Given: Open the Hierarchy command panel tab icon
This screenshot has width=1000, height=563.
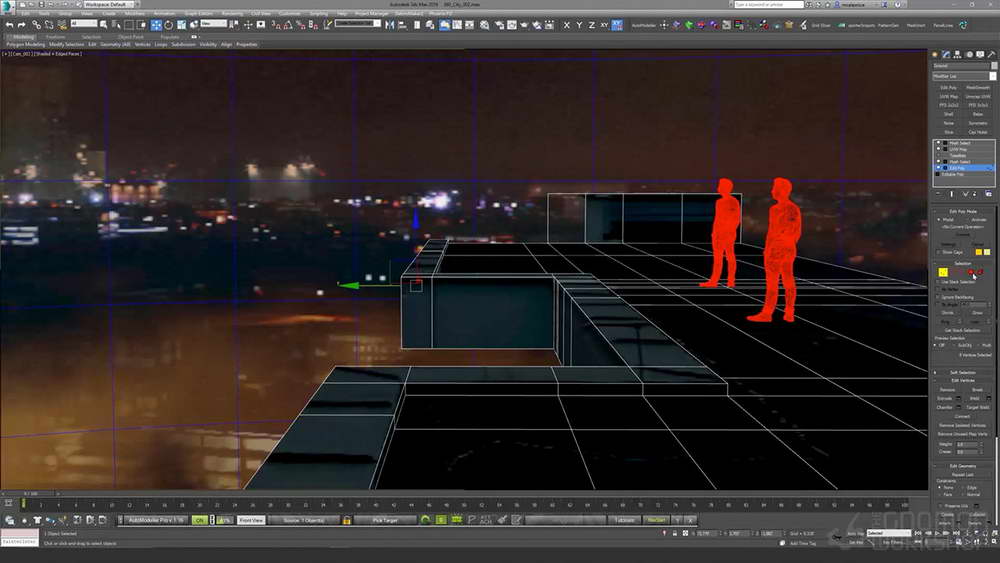Looking at the screenshot, I should pyautogui.click(x=957, y=55).
